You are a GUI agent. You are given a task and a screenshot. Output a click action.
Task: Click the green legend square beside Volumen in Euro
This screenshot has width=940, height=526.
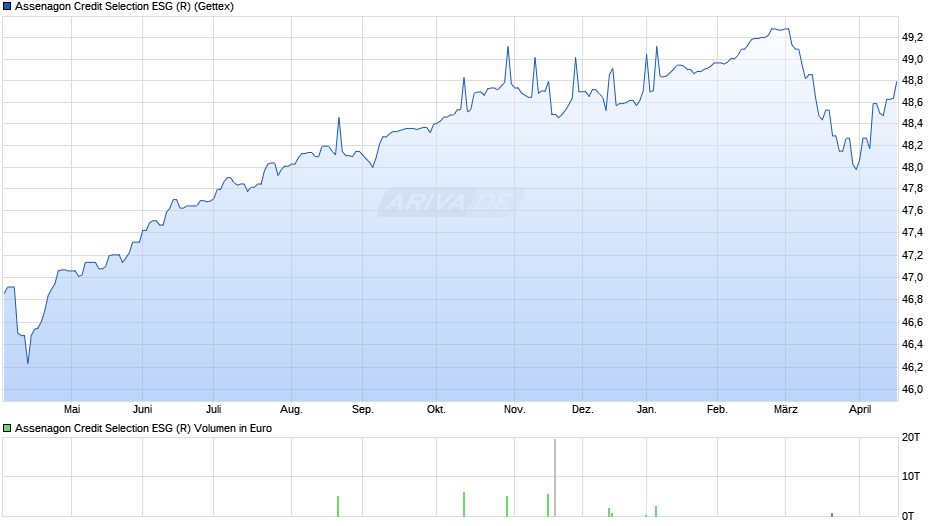(7, 428)
